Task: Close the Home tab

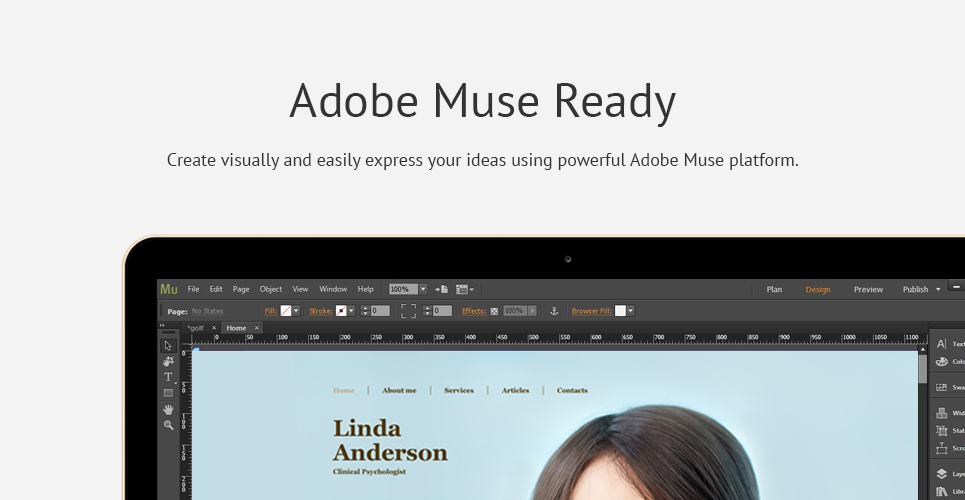Action: pos(257,328)
